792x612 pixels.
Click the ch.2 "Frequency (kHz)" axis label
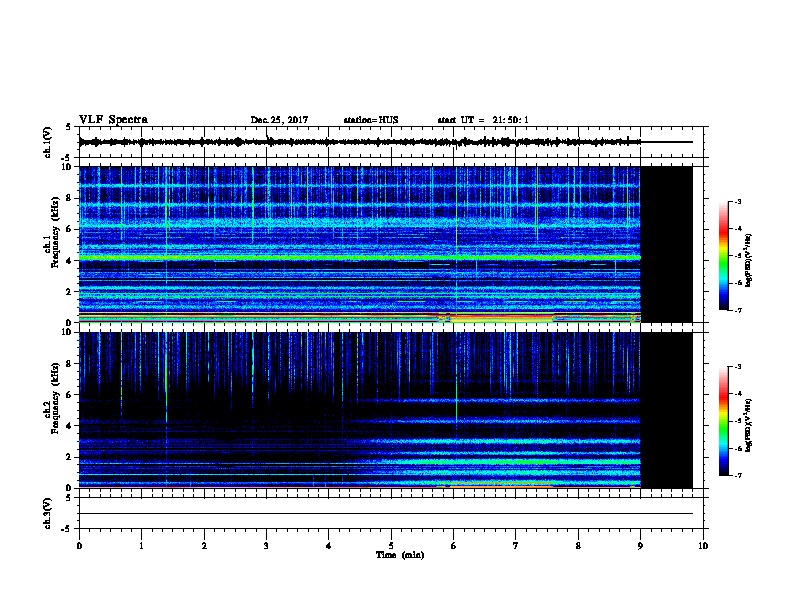click(x=55, y=398)
